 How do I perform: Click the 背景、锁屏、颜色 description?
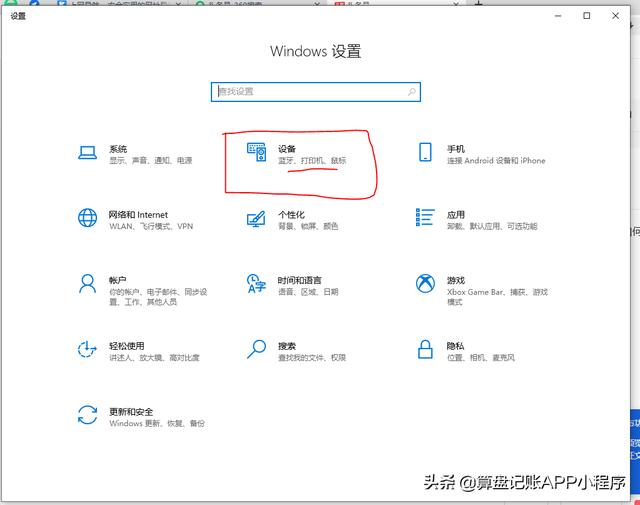coord(308,226)
